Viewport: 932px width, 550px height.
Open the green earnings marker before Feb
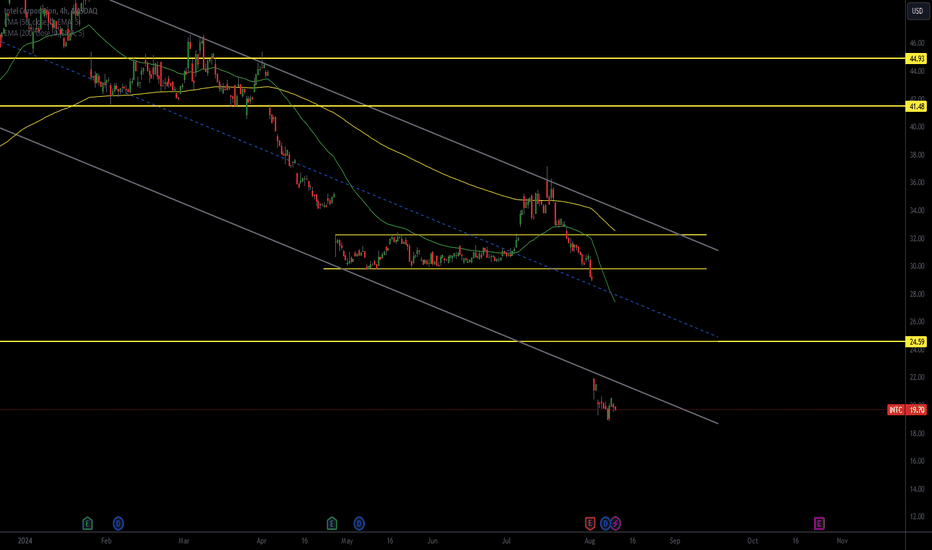(87, 524)
